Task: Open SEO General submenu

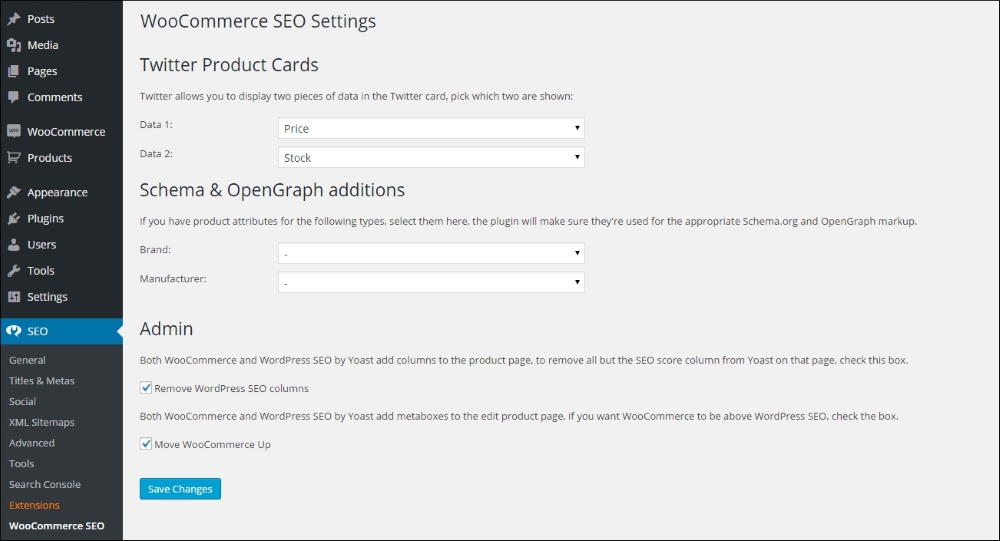Action: (x=27, y=360)
